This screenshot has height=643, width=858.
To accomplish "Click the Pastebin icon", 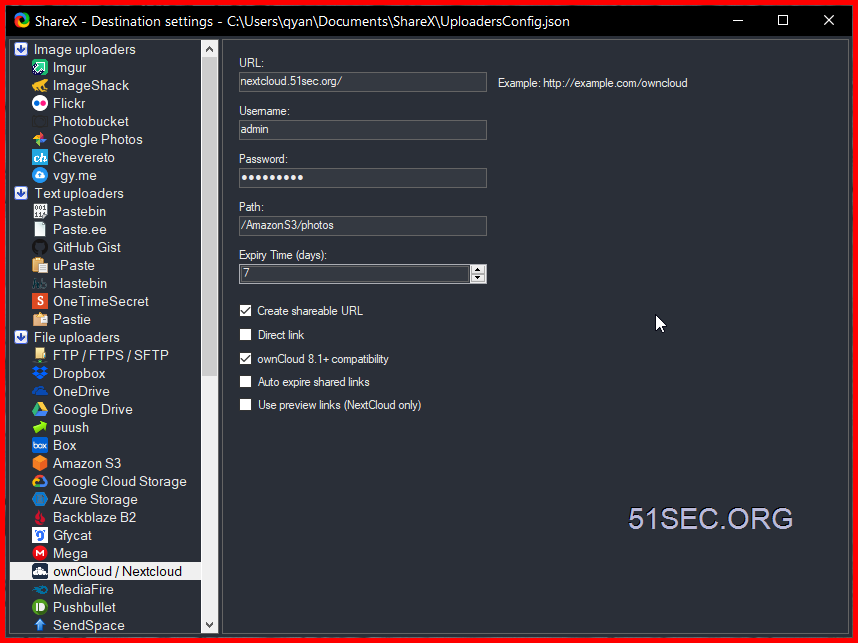I will tap(40, 211).
